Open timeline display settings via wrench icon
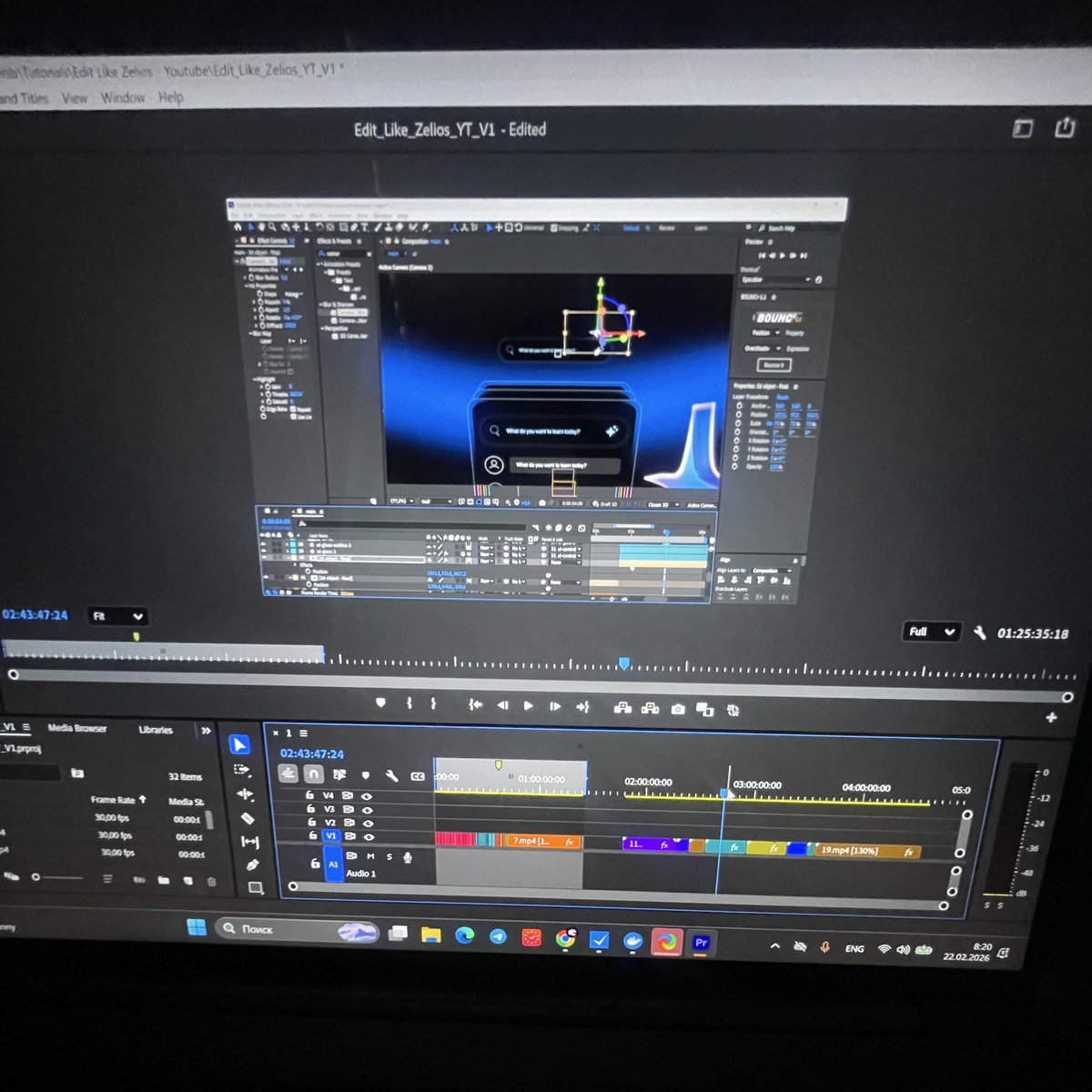1092x1092 pixels. (x=392, y=774)
